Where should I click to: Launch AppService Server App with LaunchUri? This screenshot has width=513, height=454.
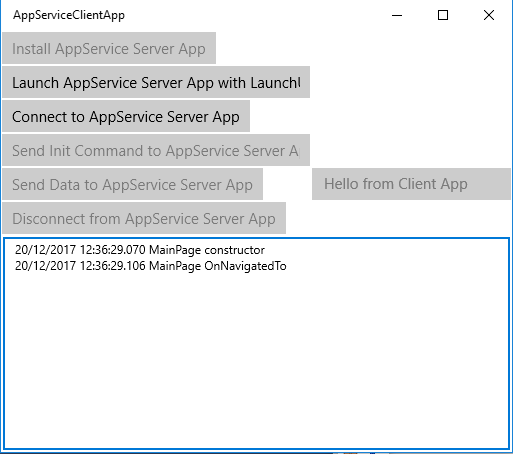point(156,82)
